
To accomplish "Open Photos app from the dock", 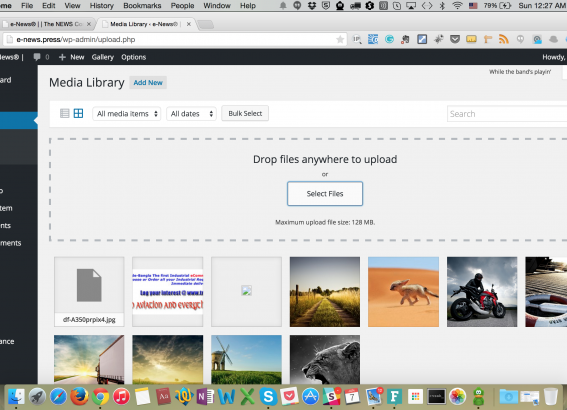I will click(x=457, y=397).
